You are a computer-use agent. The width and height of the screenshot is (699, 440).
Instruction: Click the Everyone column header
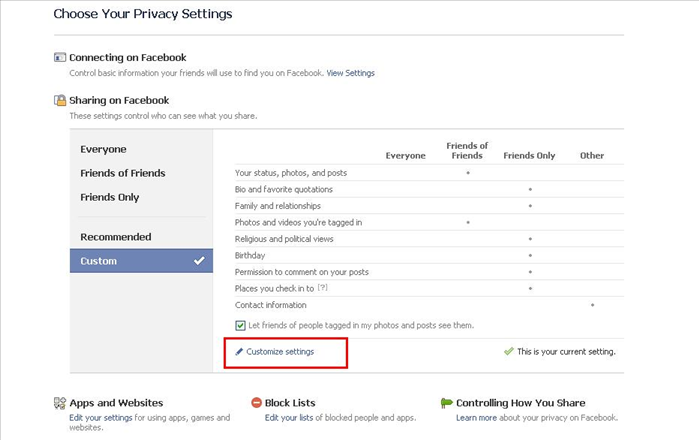point(406,156)
